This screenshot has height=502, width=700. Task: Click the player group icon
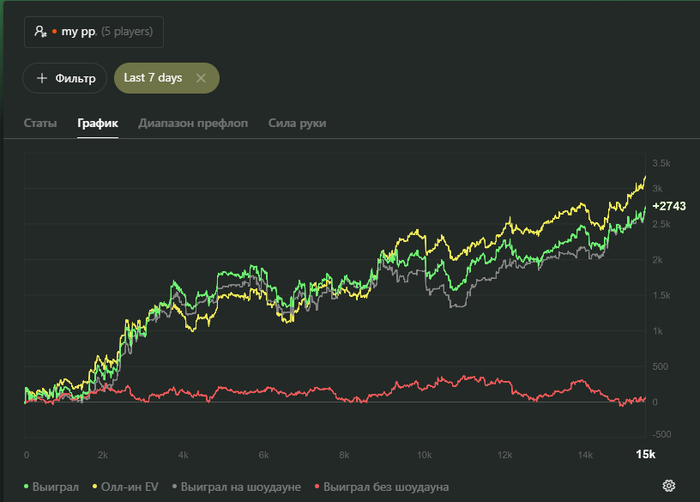[40, 32]
